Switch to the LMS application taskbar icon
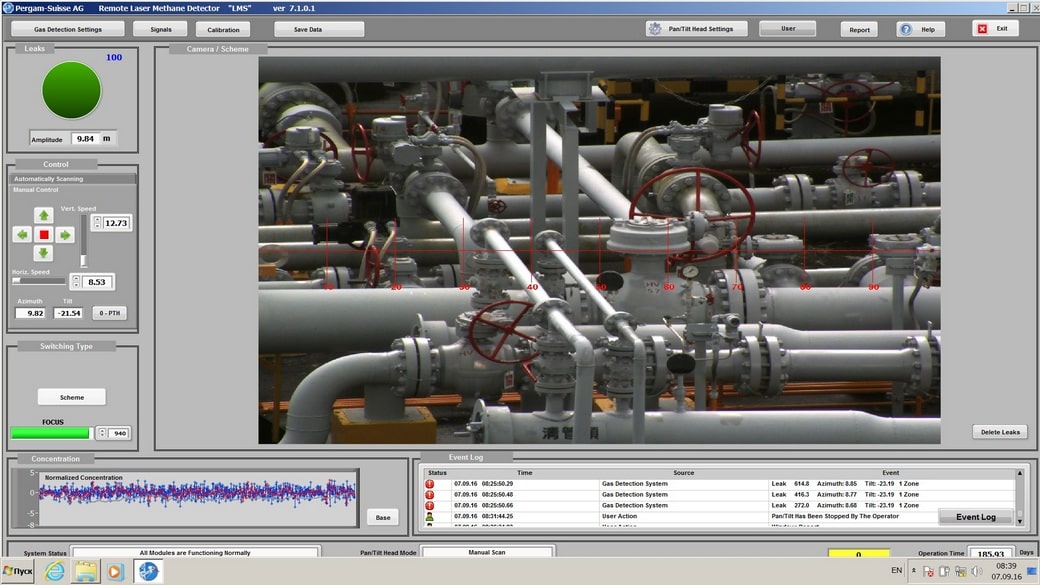The image size is (1040, 585). [x=148, y=571]
